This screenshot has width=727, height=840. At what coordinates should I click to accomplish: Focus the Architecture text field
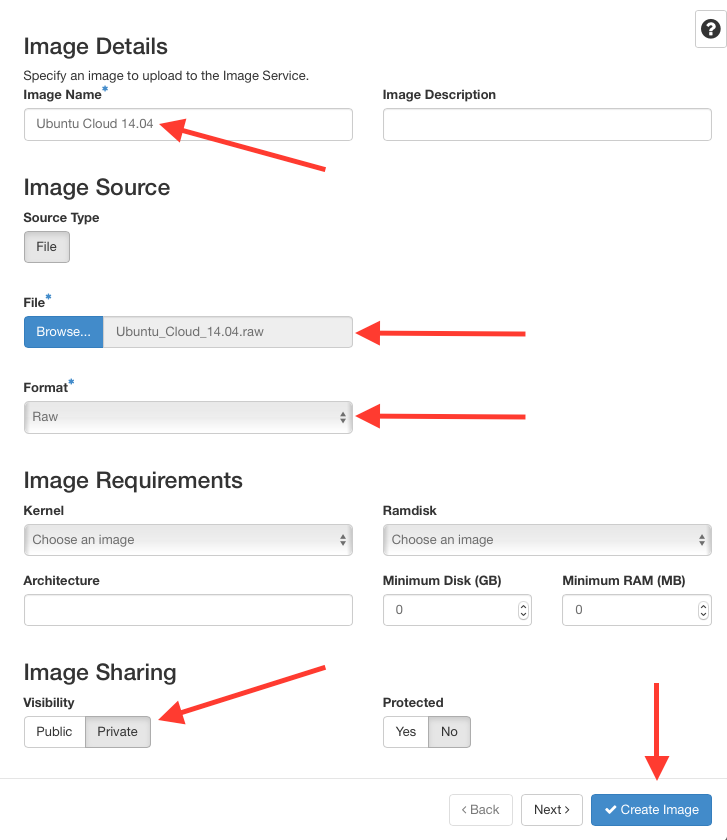point(188,610)
